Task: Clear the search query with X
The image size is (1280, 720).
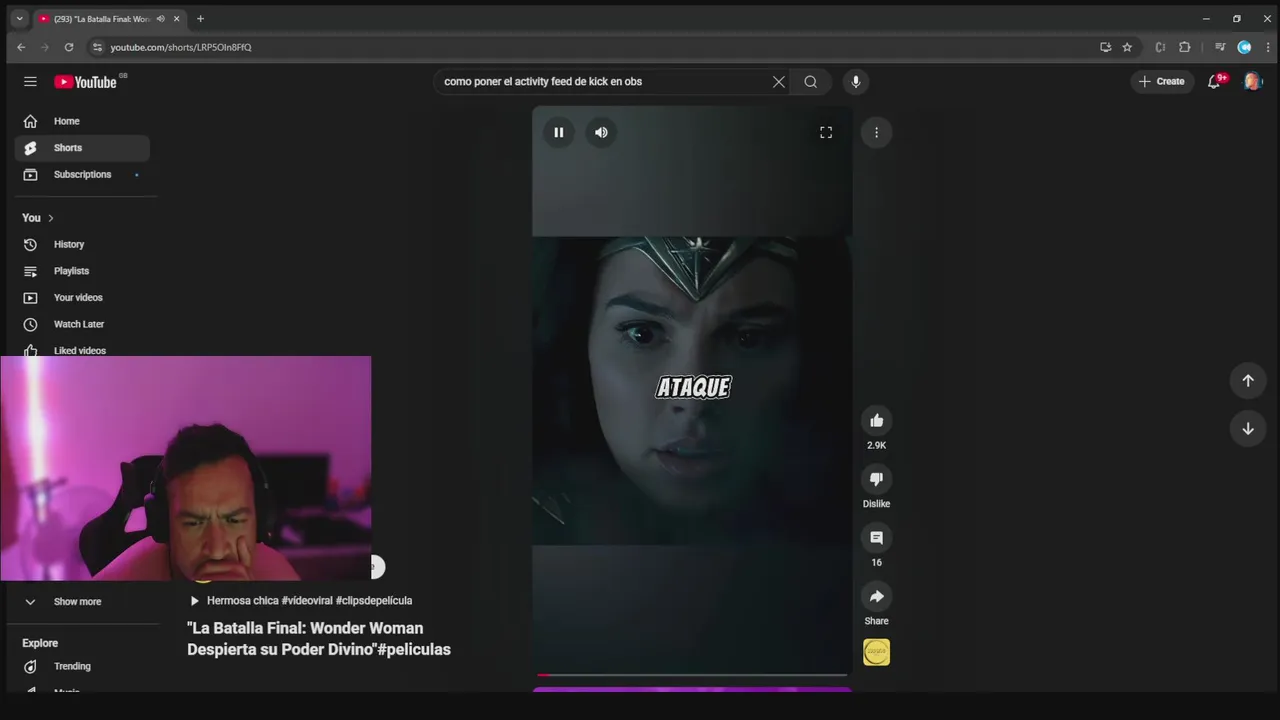Action: pyautogui.click(x=779, y=82)
